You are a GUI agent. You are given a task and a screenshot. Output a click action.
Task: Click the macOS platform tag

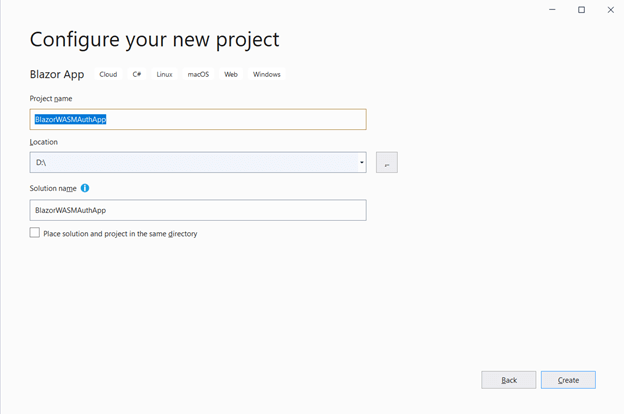pos(197,74)
